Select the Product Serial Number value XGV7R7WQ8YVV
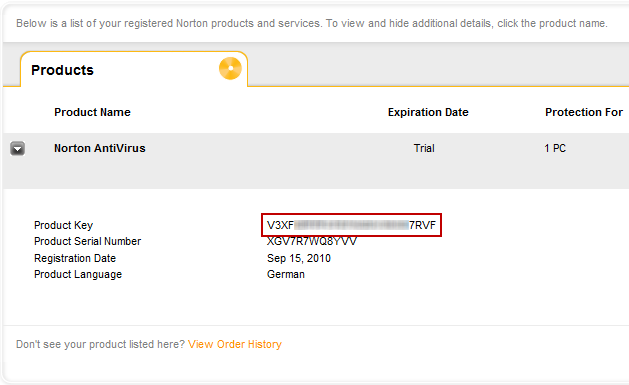The image size is (629, 385). [x=312, y=241]
